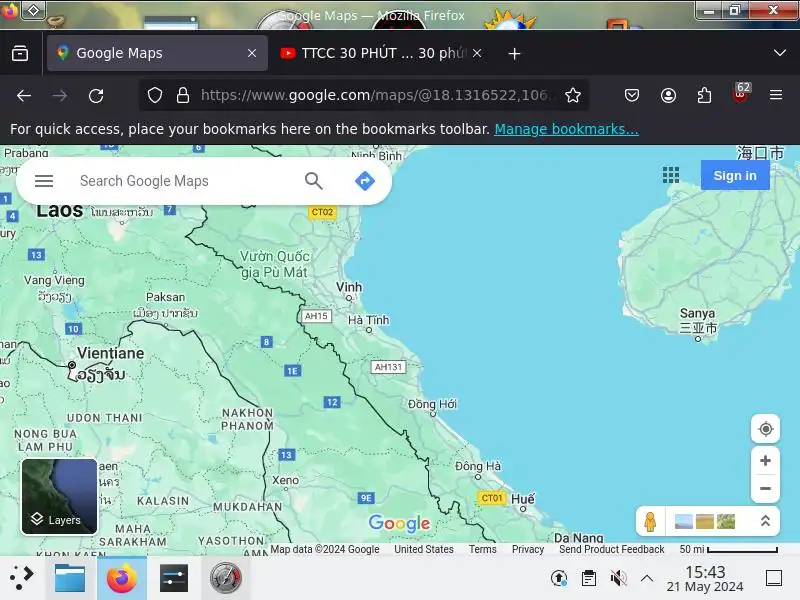800x600 pixels.
Task: Close the Google Maps tab
Action: 252,53
